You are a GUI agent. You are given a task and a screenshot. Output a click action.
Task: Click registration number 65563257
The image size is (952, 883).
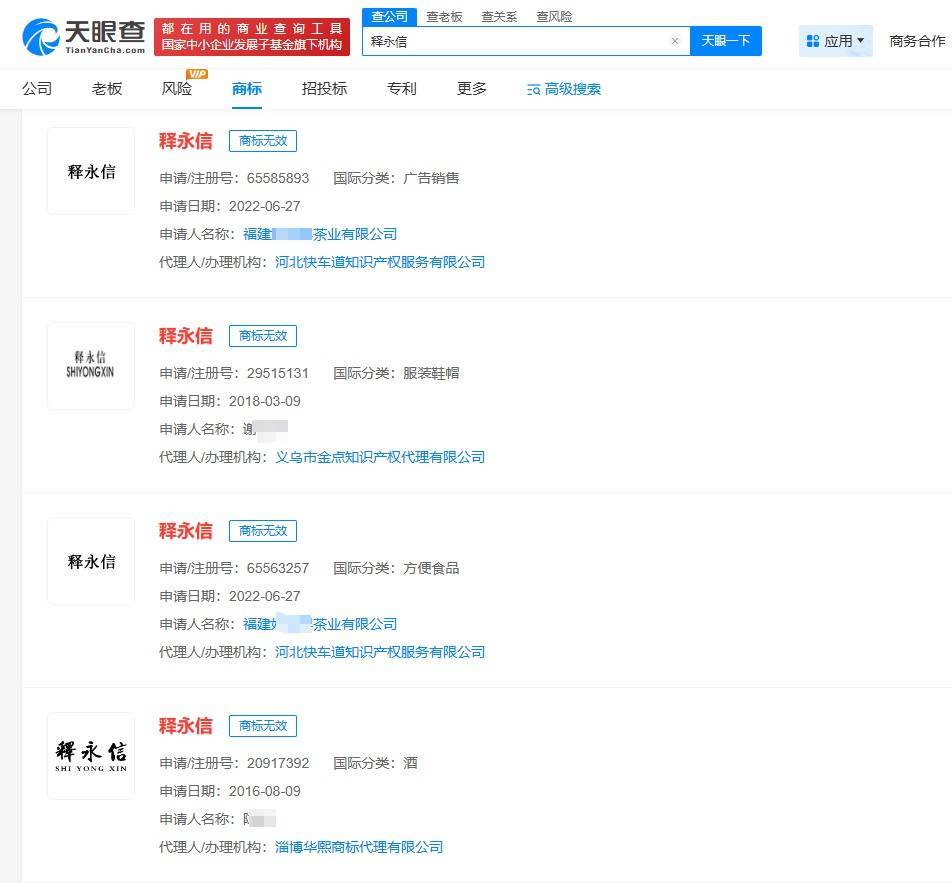point(278,568)
